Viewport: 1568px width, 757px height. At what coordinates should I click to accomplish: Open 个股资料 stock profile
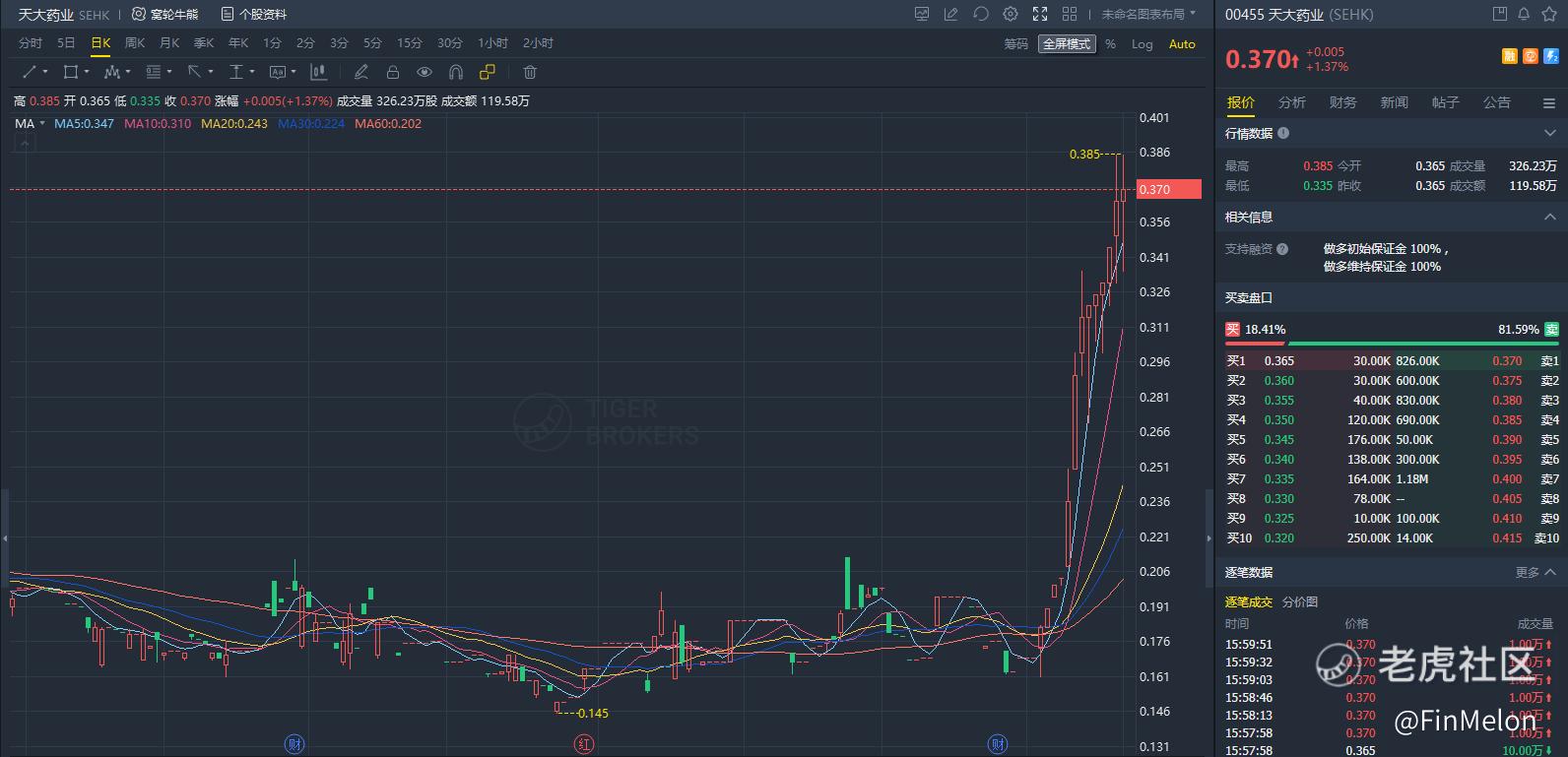254,15
